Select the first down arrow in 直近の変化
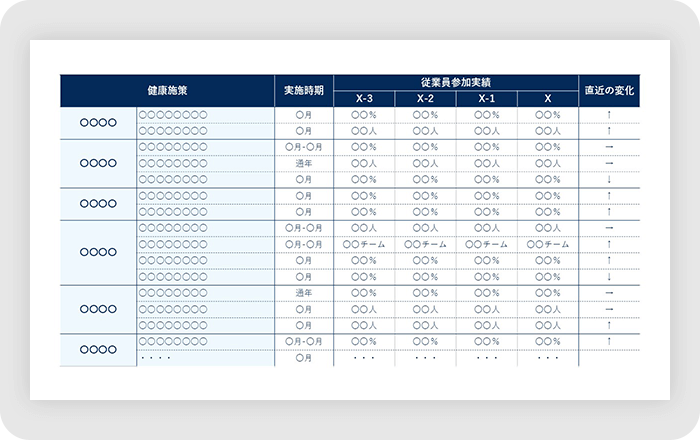This screenshot has height=440, width=700. pyautogui.click(x=610, y=179)
